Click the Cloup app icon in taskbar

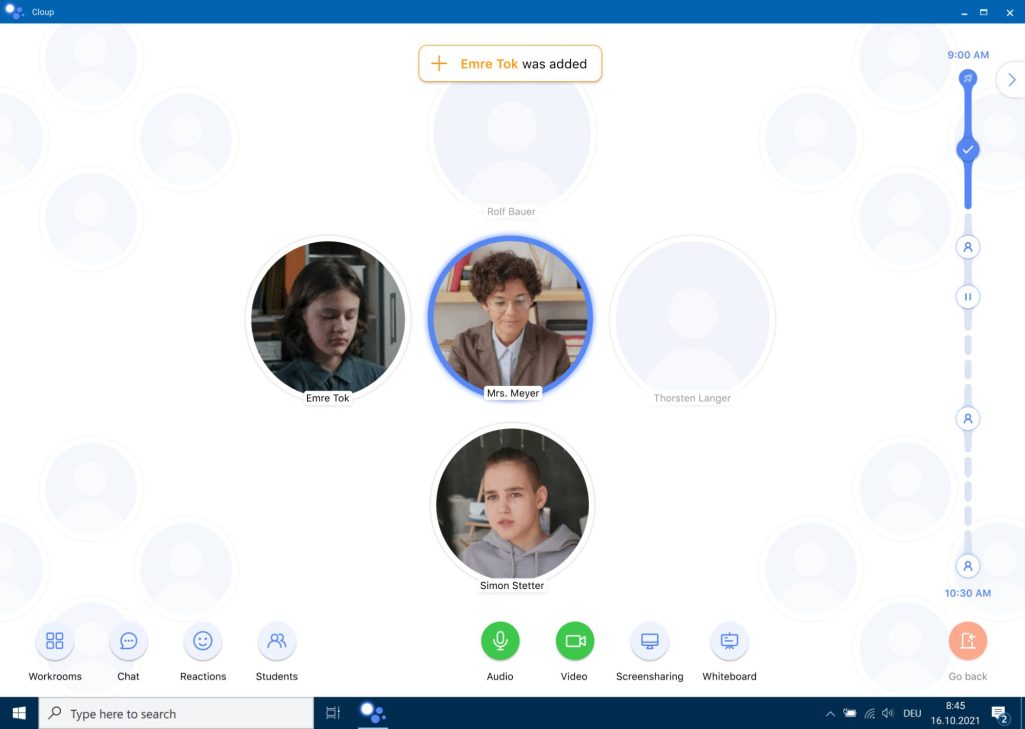pos(373,713)
